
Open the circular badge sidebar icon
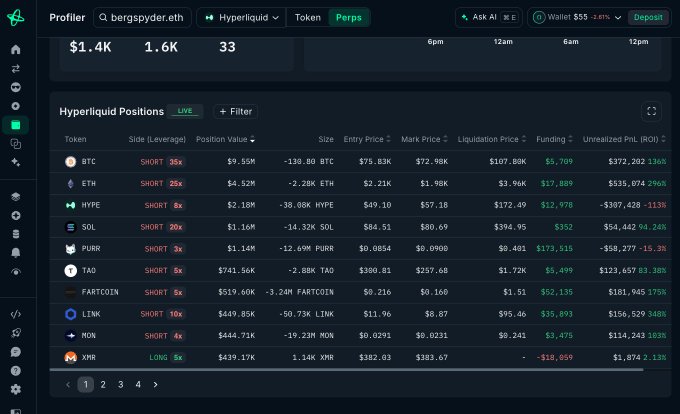16,106
